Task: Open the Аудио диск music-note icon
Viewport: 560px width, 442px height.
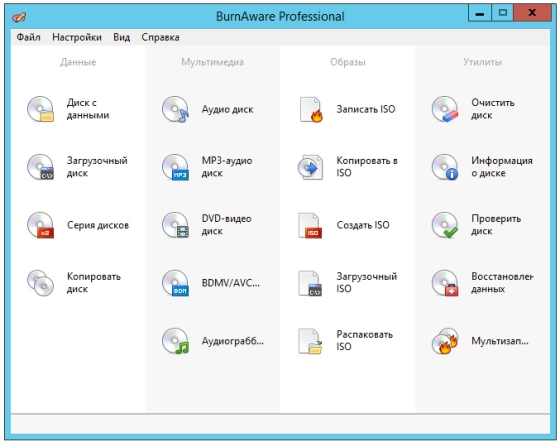Action: pos(175,109)
